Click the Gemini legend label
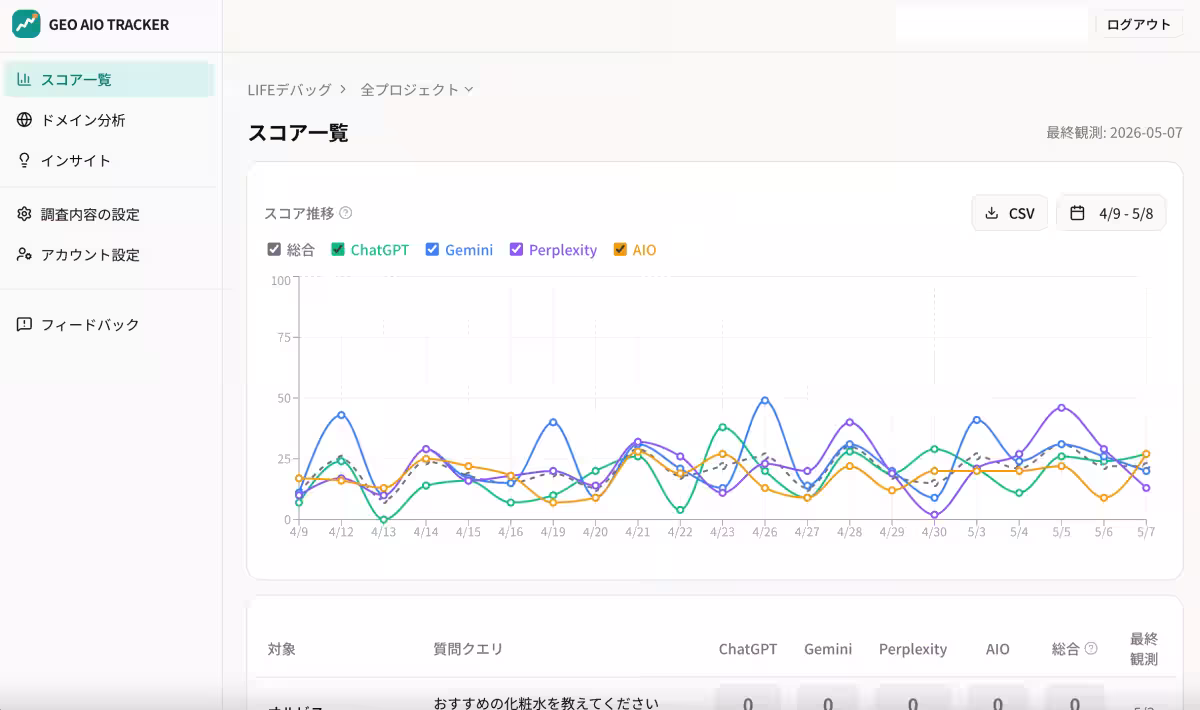This screenshot has width=1200, height=710. [469, 250]
